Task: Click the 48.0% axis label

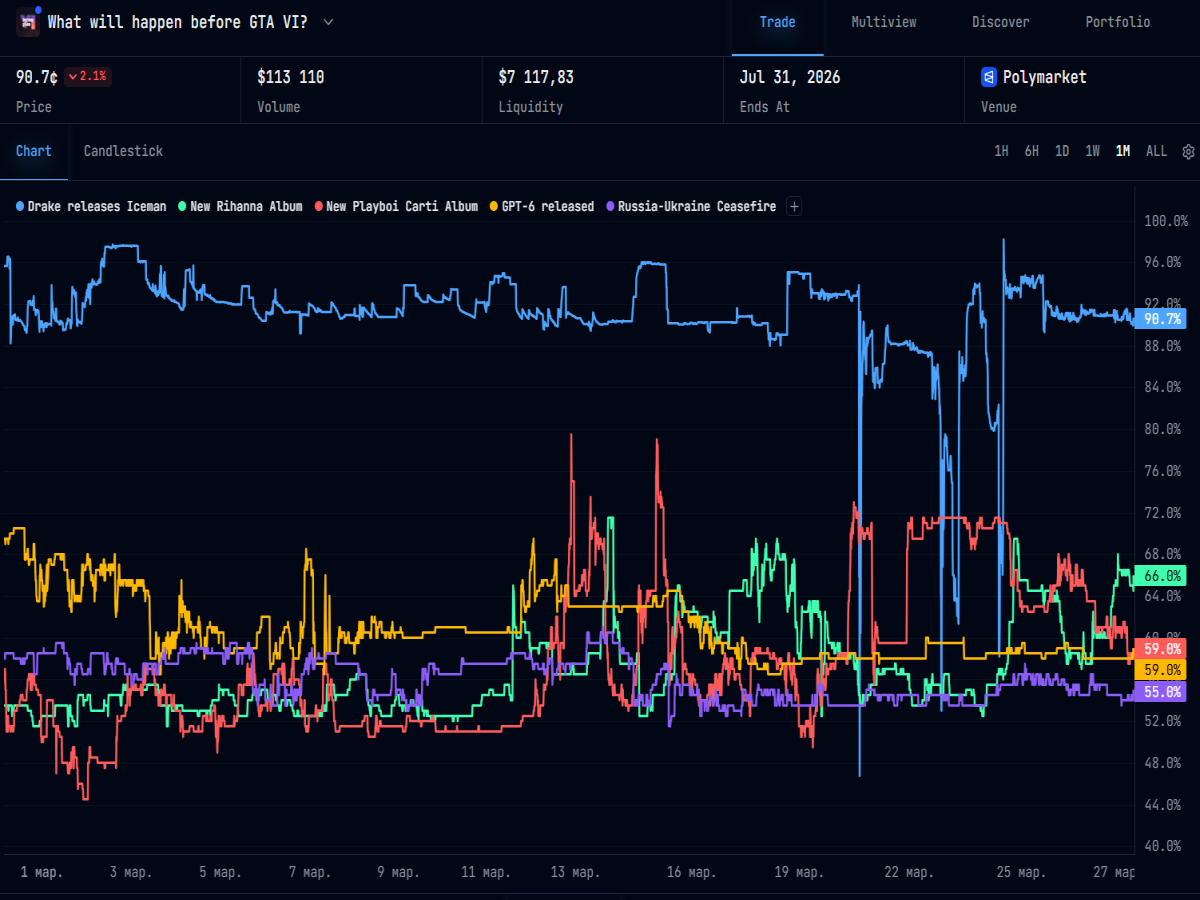Action: point(1165,763)
